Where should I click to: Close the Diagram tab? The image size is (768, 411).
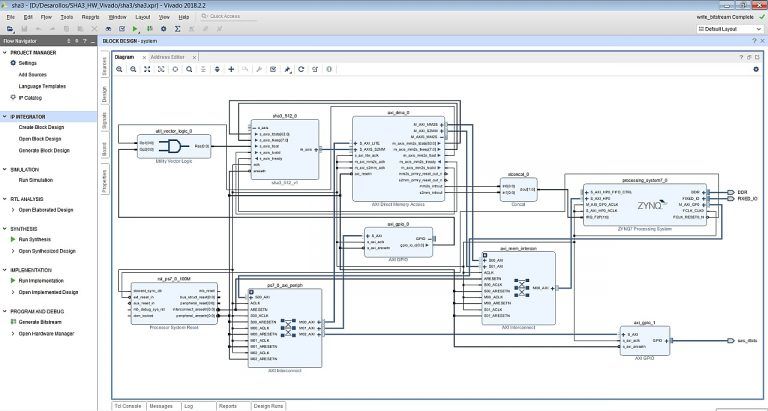tap(144, 57)
